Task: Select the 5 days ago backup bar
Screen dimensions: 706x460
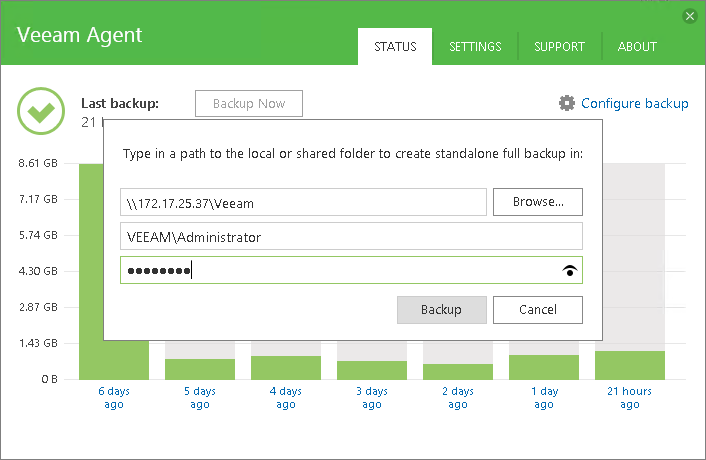Action: pyautogui.click(x=200, y=369)
